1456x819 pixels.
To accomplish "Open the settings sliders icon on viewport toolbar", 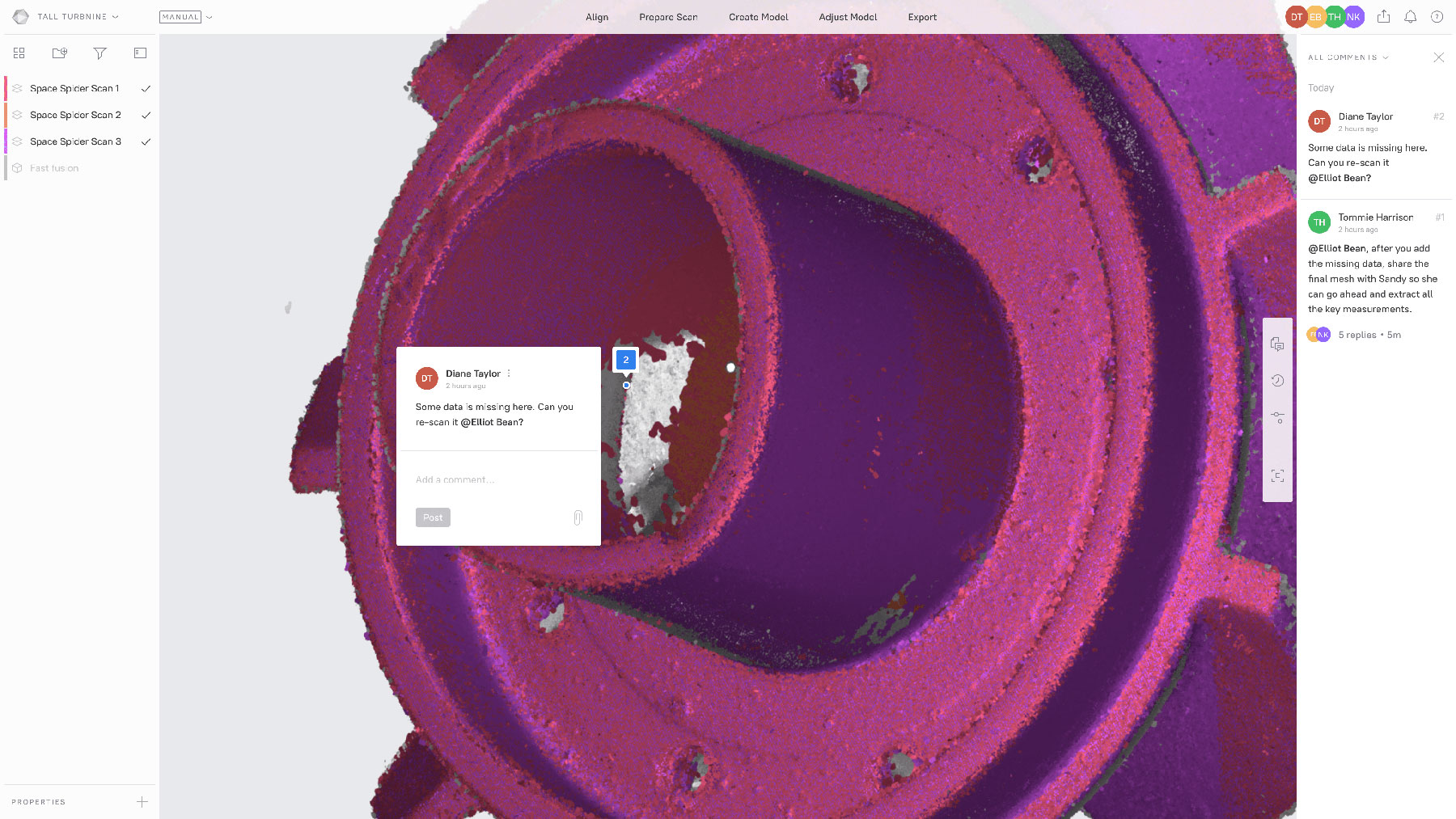I will coord(1277,417).
